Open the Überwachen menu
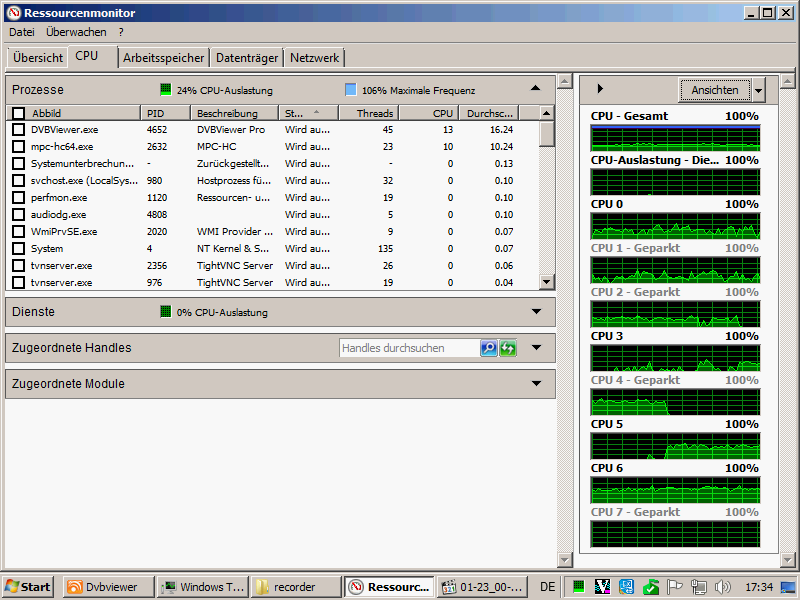The height and width of the screenshot is (600, 800). coord(76,32)
